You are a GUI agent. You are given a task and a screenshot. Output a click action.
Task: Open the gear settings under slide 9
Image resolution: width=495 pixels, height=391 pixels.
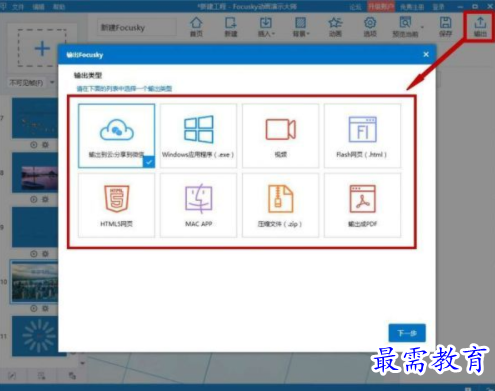45,254
